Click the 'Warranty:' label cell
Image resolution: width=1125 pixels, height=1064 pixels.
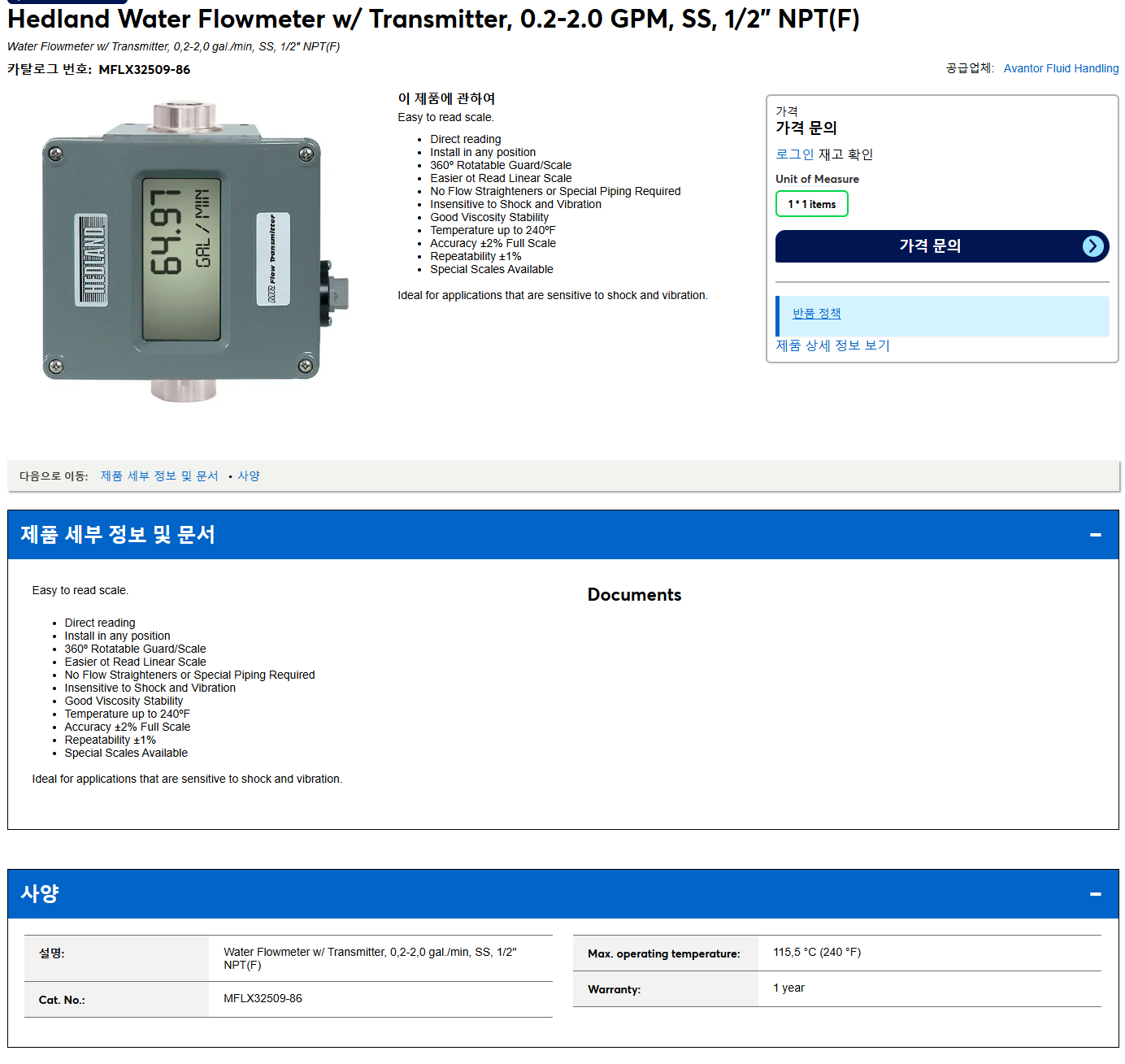pos(666,989)
